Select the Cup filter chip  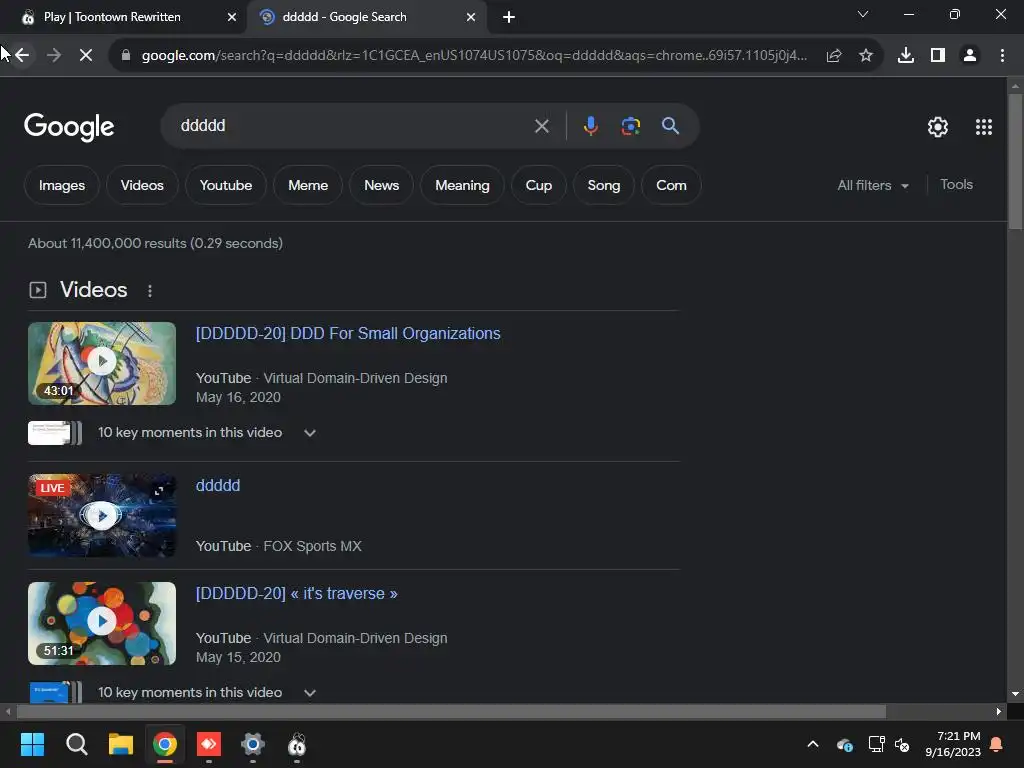click(x=539, y=185)
